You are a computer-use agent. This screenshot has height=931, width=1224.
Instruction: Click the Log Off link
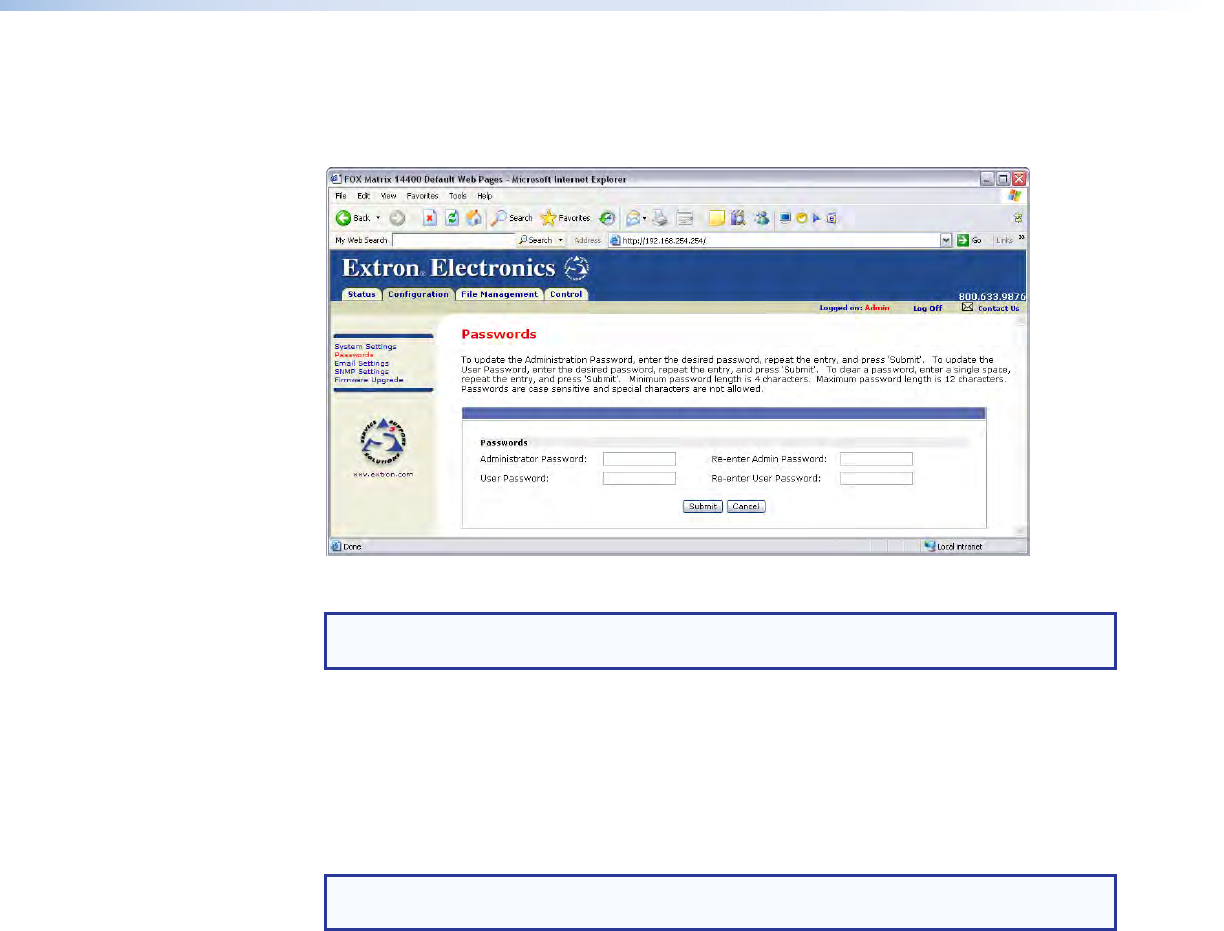928,308
